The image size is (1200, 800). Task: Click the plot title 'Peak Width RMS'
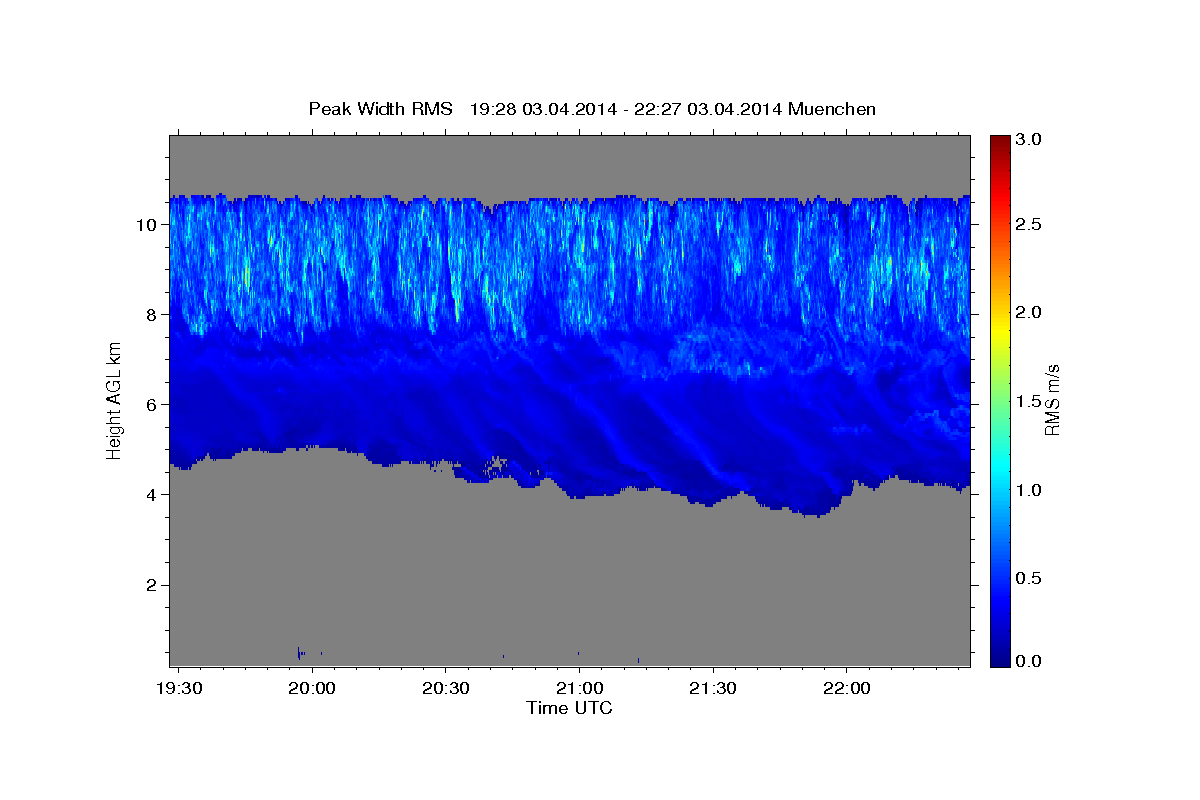pyautogui.click(x=380, y=109)
